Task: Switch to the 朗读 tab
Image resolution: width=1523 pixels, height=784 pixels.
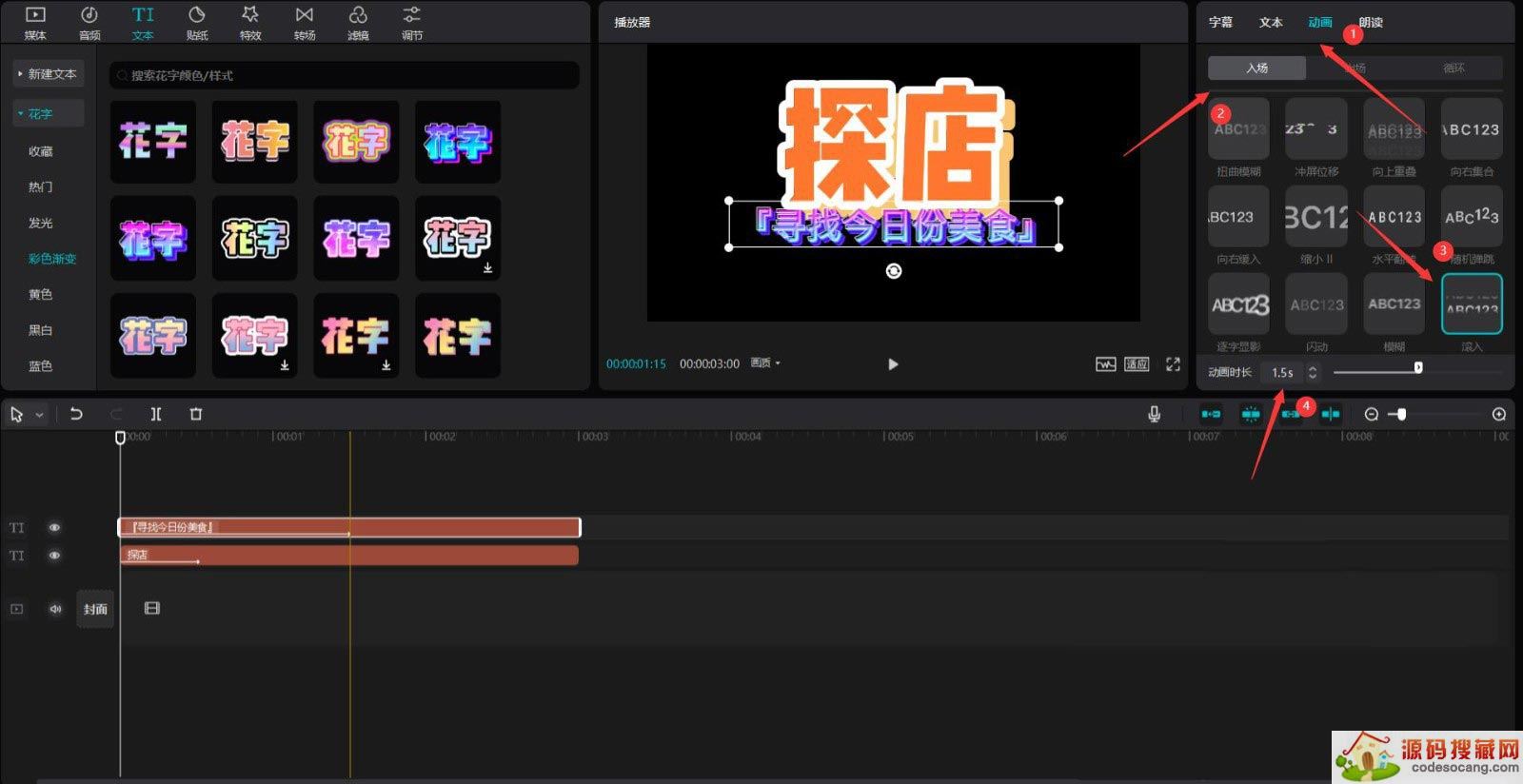Action: pyautogui.click(x=1371, y=22)
